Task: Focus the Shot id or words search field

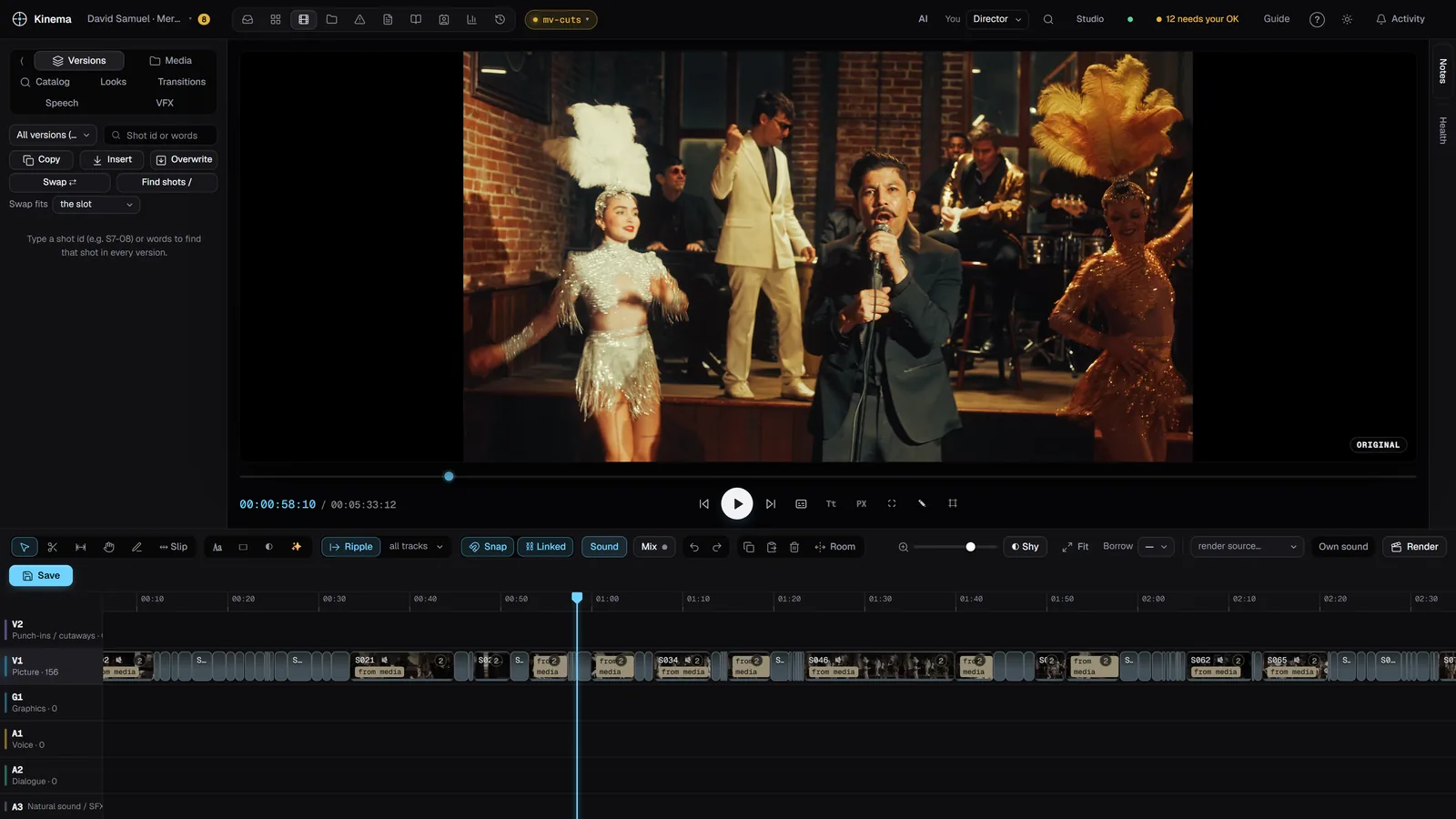Action: (160, 136)
